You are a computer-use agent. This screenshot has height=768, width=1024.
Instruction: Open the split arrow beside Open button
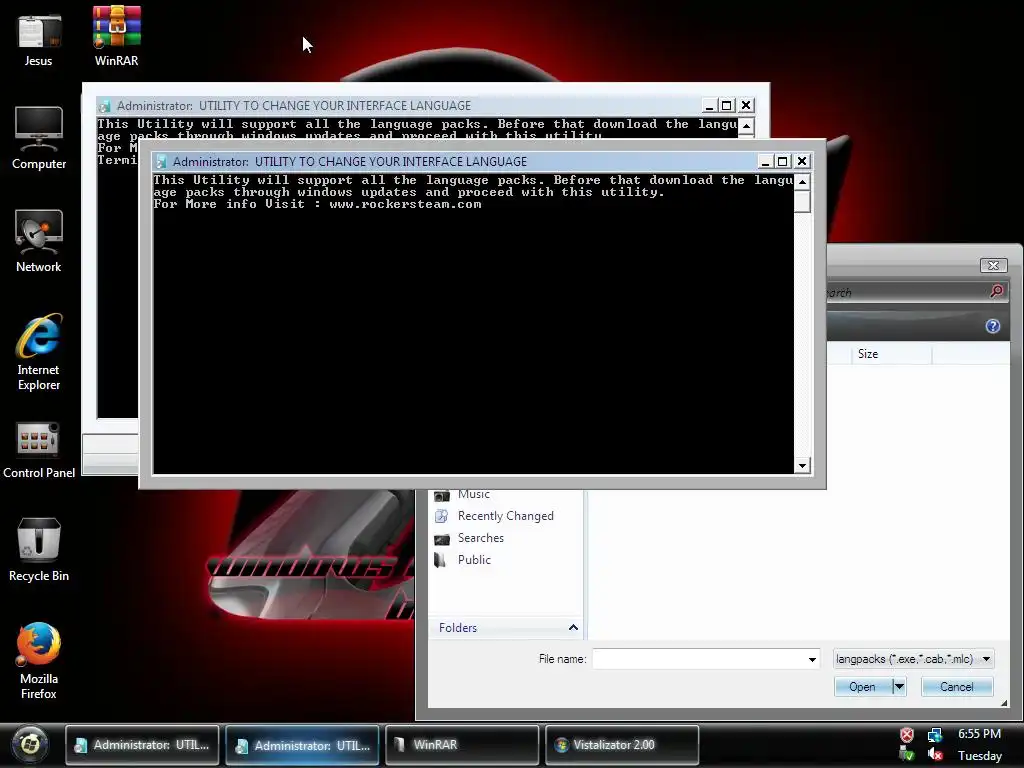tap(899, 687)
